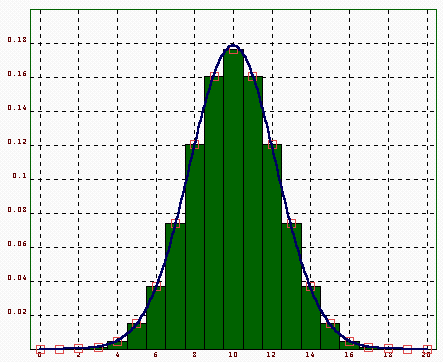The height and width of the screenshot is (362, 443).
Task: Click the tallest green bar centered at 10
Action: click(x=233, y=199)
